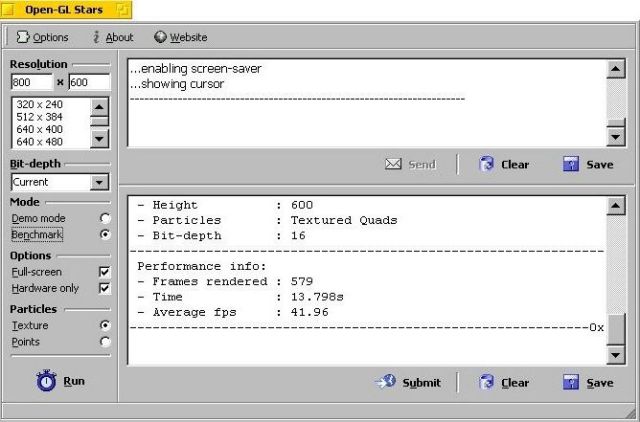Choose Points particle radio button
This screenshot has height=422, width=640.
pos(105,342)
